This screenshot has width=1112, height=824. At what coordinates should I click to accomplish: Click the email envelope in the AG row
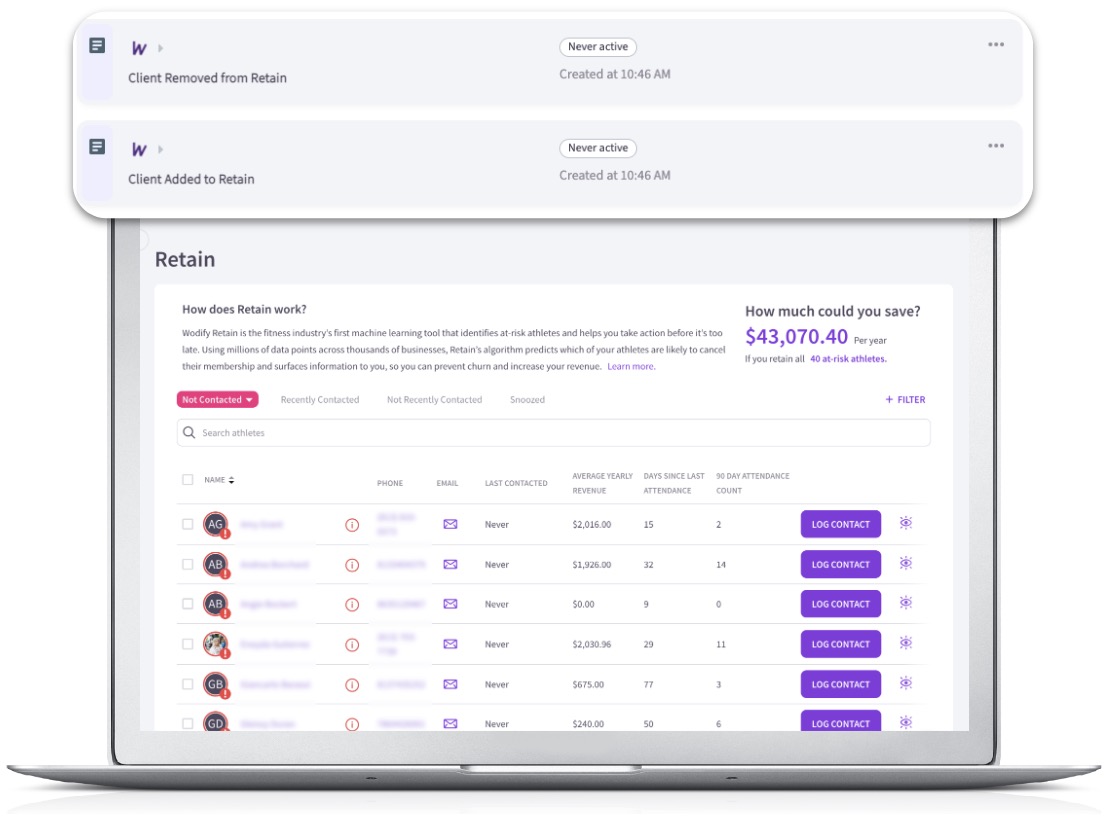(x=450, y=524)
